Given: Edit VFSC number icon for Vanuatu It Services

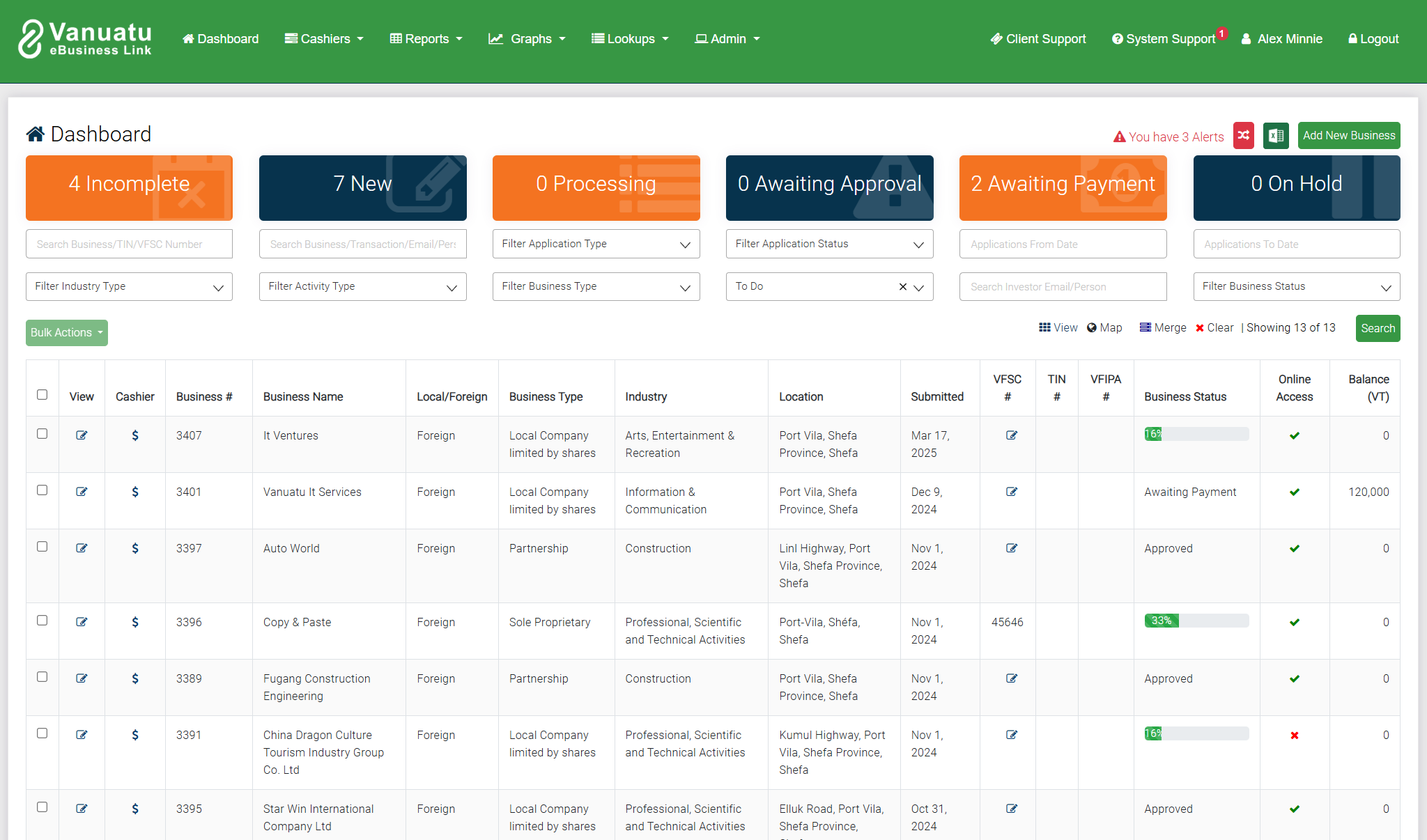Looking at the screenshot, I should point(1012,492).
